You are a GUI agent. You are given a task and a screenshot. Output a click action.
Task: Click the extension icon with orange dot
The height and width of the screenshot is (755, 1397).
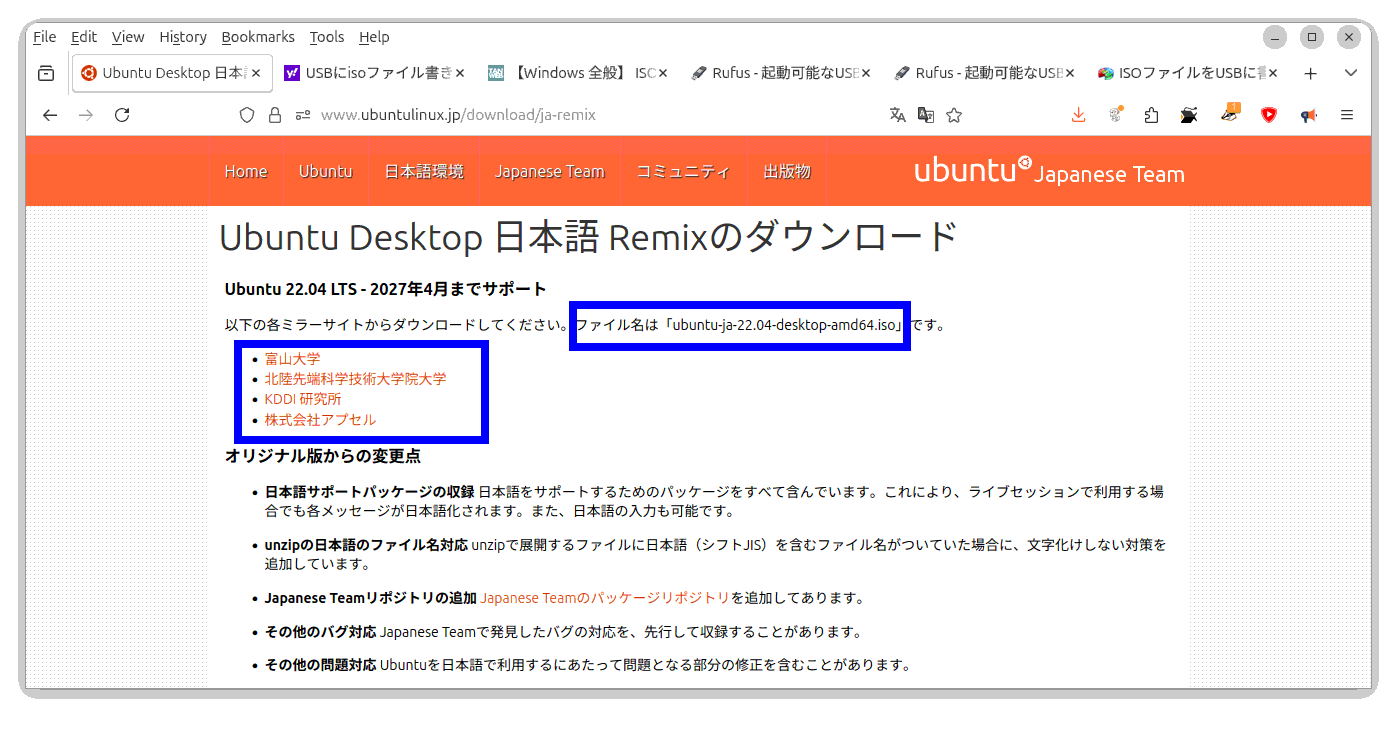(x=1115, y=115)
